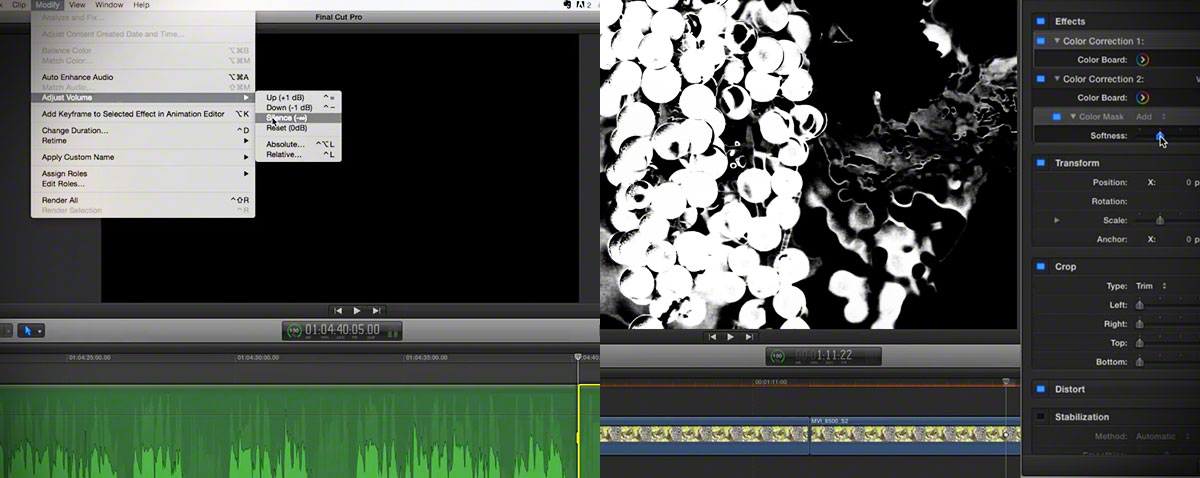The height and width of the screenshot is (478, 1200).
Task: Click the Crop Right slider handle
Action: click(x=1139, y=324)
